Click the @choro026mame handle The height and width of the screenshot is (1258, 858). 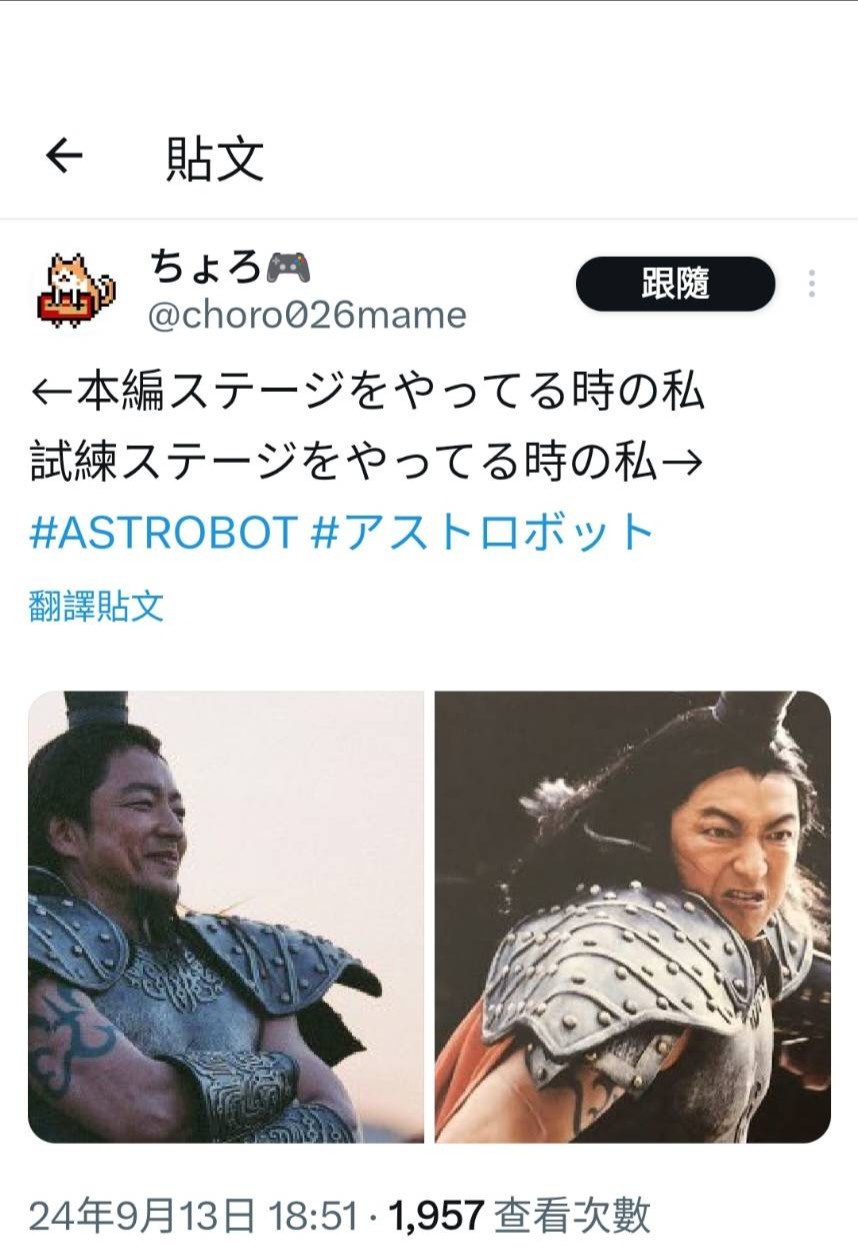[x=307, y=316]
